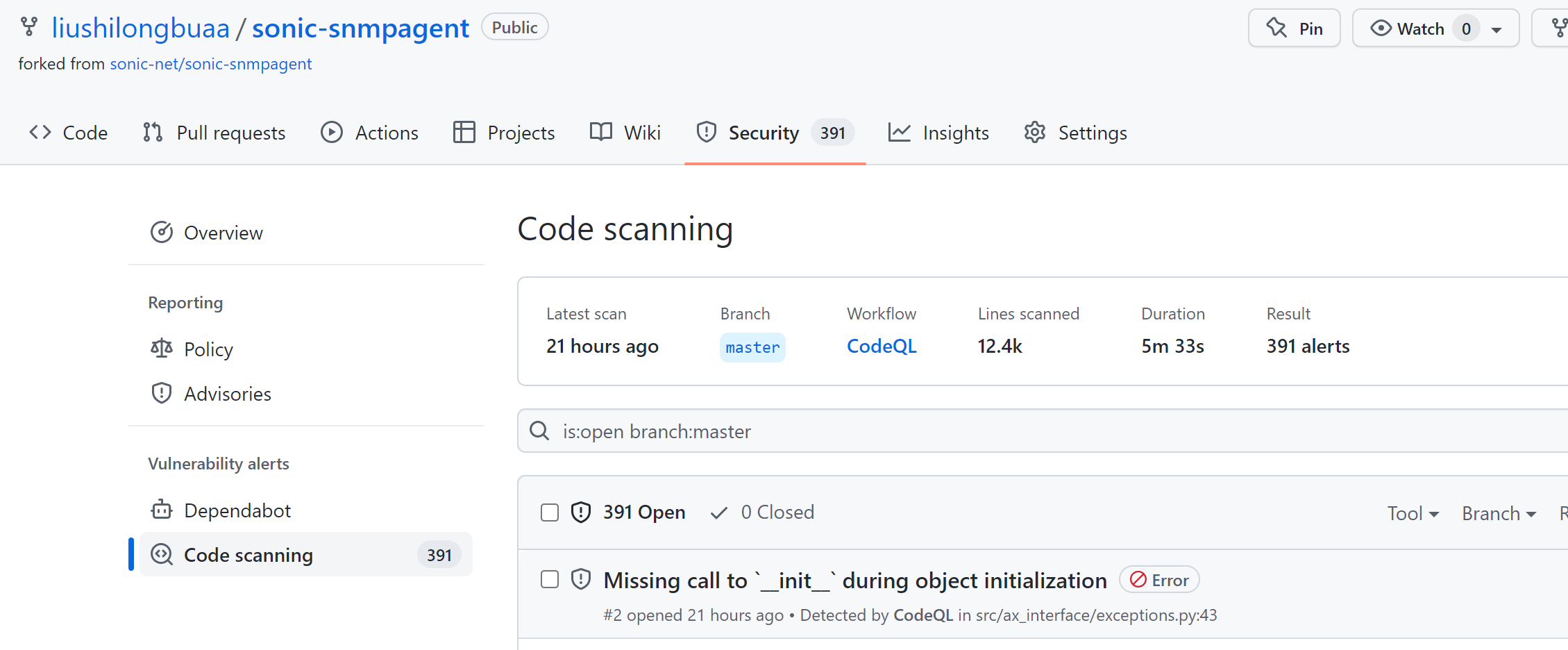This screenshot has height=650, width=1568.
Task: Click the Advisories shield icon
Action: coord(162,393)
